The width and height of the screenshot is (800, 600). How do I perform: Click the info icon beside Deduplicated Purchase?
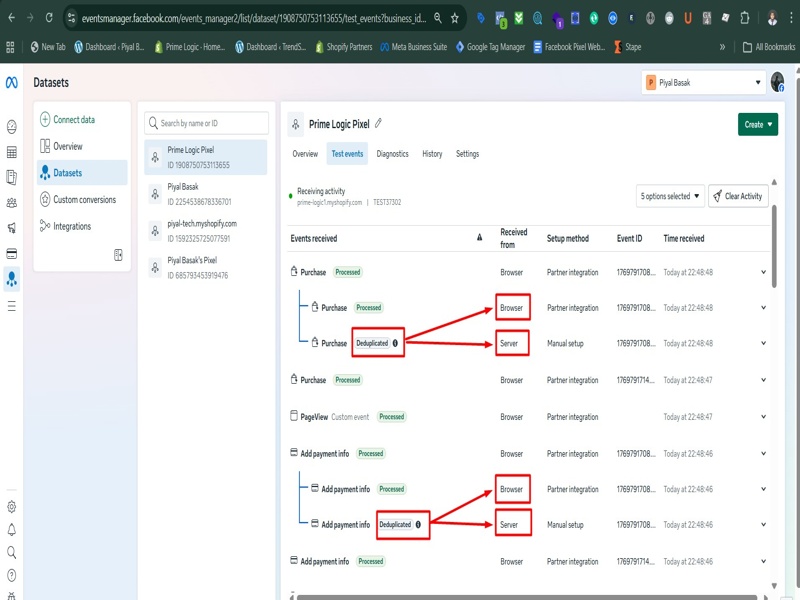395,343
